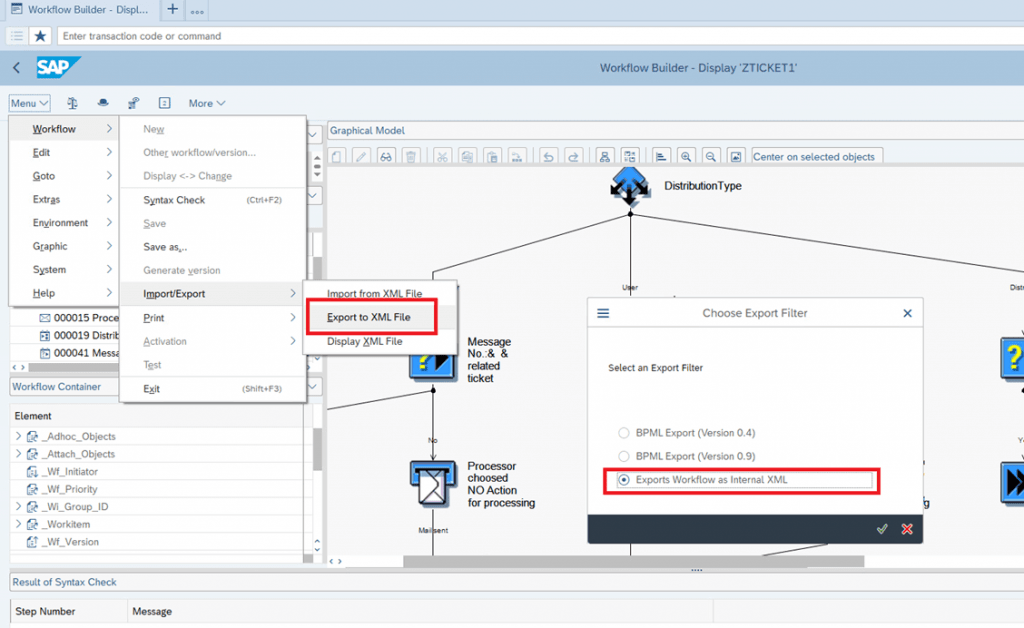Open the Print submenu
The height and width of the screenshot is (628, 1024).
click(x=213, y=318)
